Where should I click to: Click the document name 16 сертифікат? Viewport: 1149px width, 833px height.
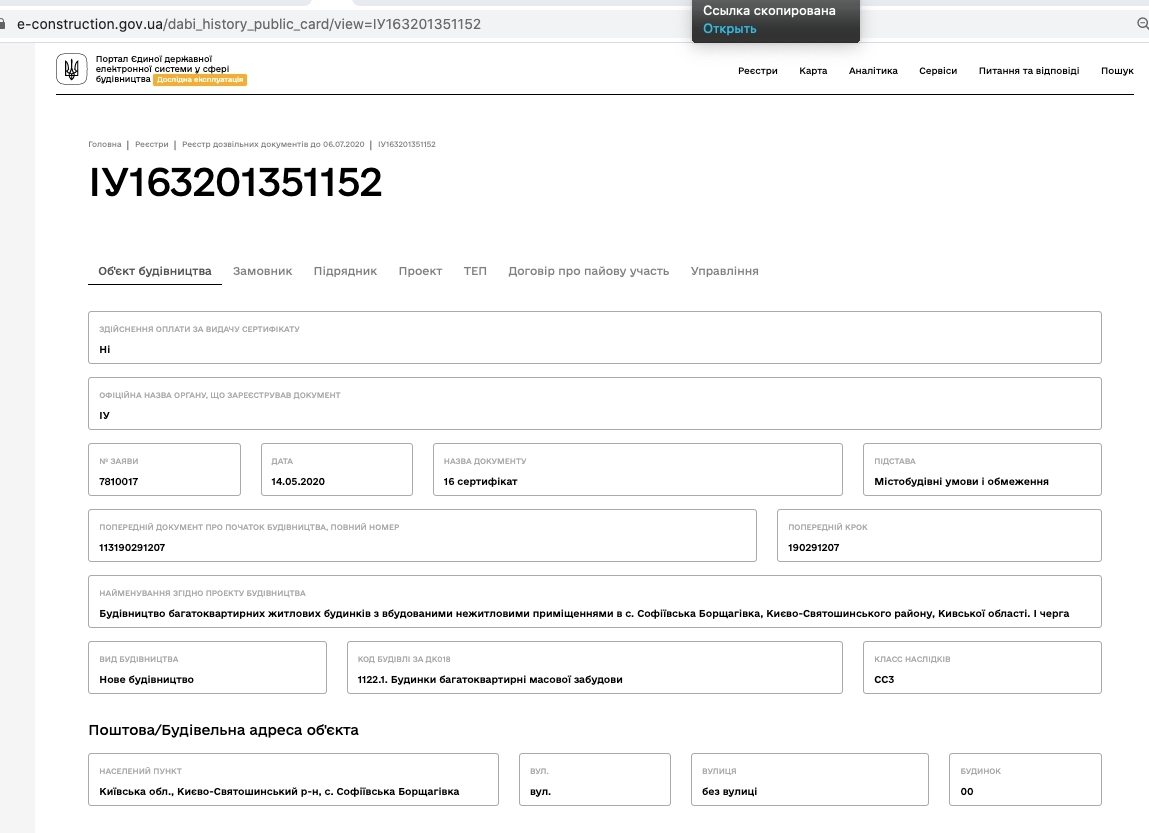click(x=480, y=481)
